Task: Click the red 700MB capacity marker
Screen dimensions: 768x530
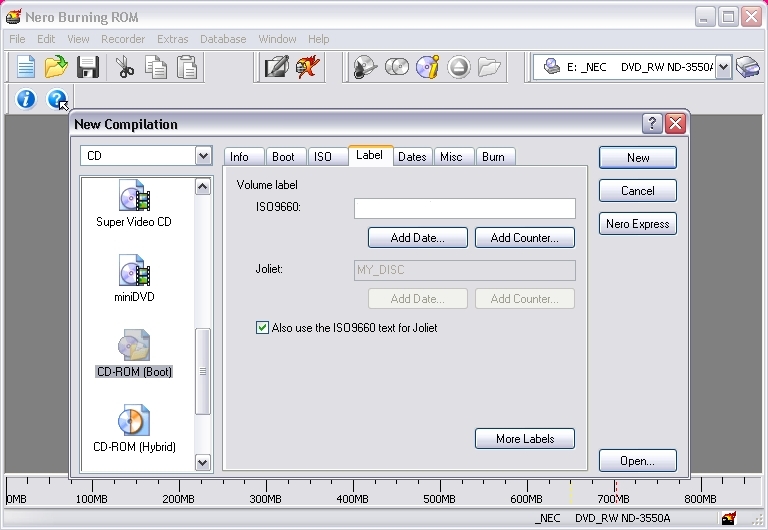Action: [x=616, y=492]
